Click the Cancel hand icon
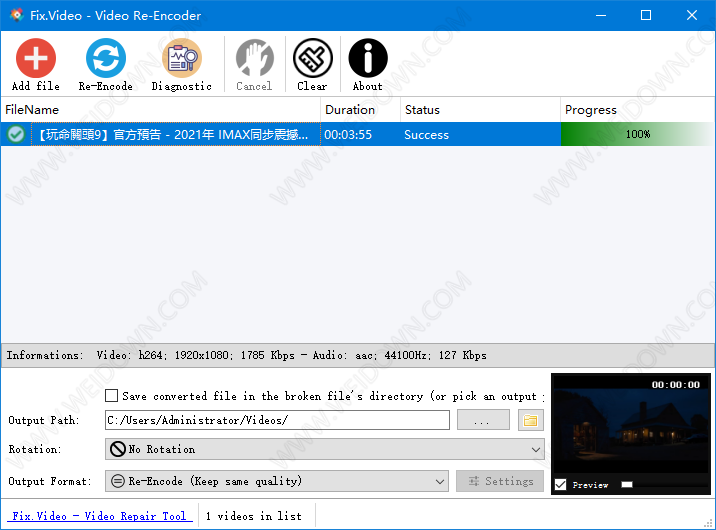The image size is (716, 530). pos(254,58)
